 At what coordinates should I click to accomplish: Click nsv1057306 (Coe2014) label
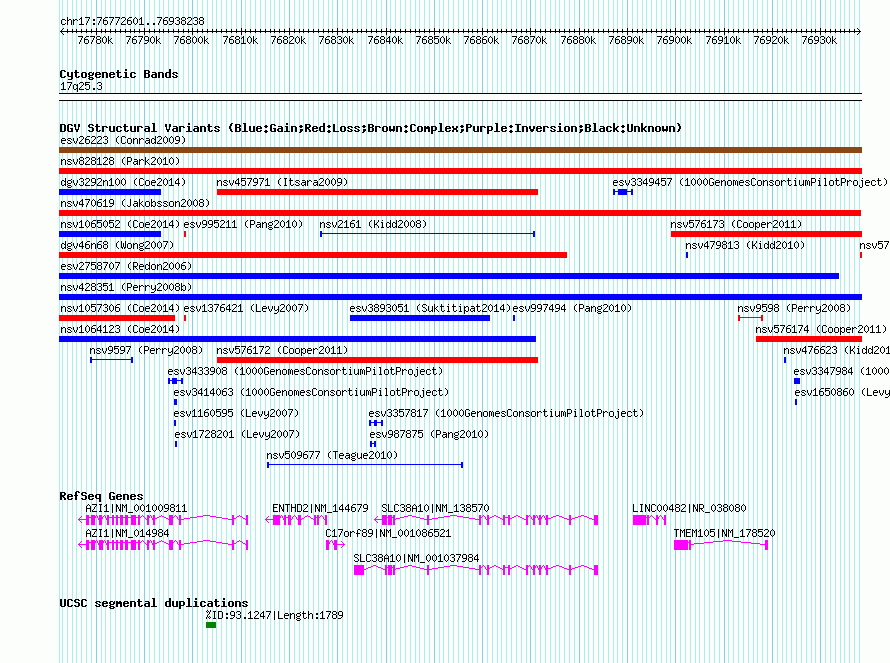pos(120,308)
